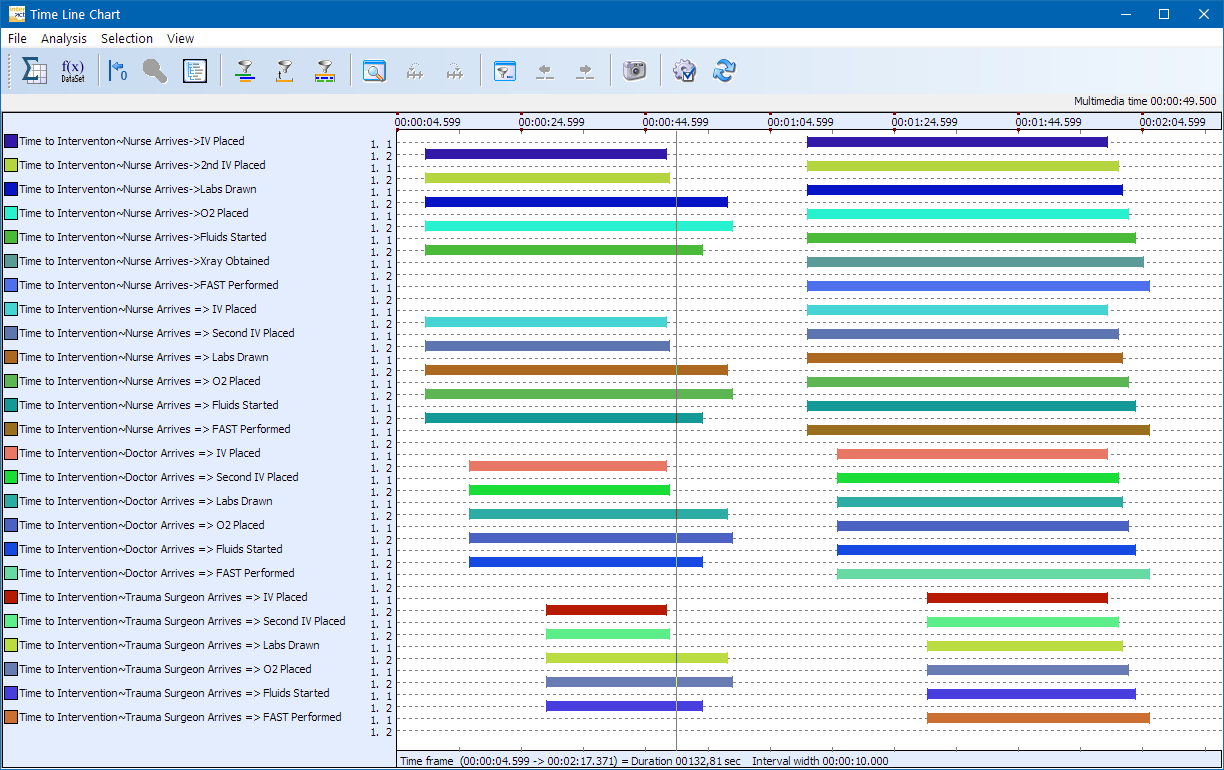Open the class list panel icon
The image size is (1224, 770).
(x=195, y=71)
